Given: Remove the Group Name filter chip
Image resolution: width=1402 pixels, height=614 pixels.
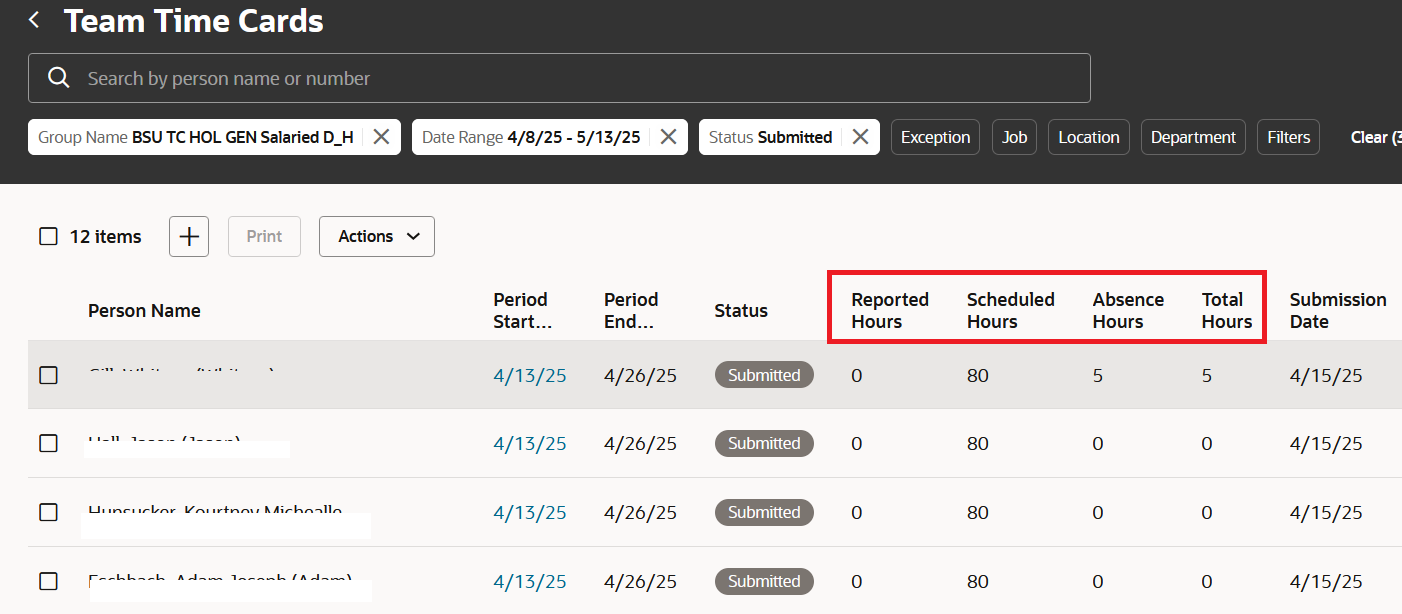Looking at the screenshot, I should click(x=381, y=137).
